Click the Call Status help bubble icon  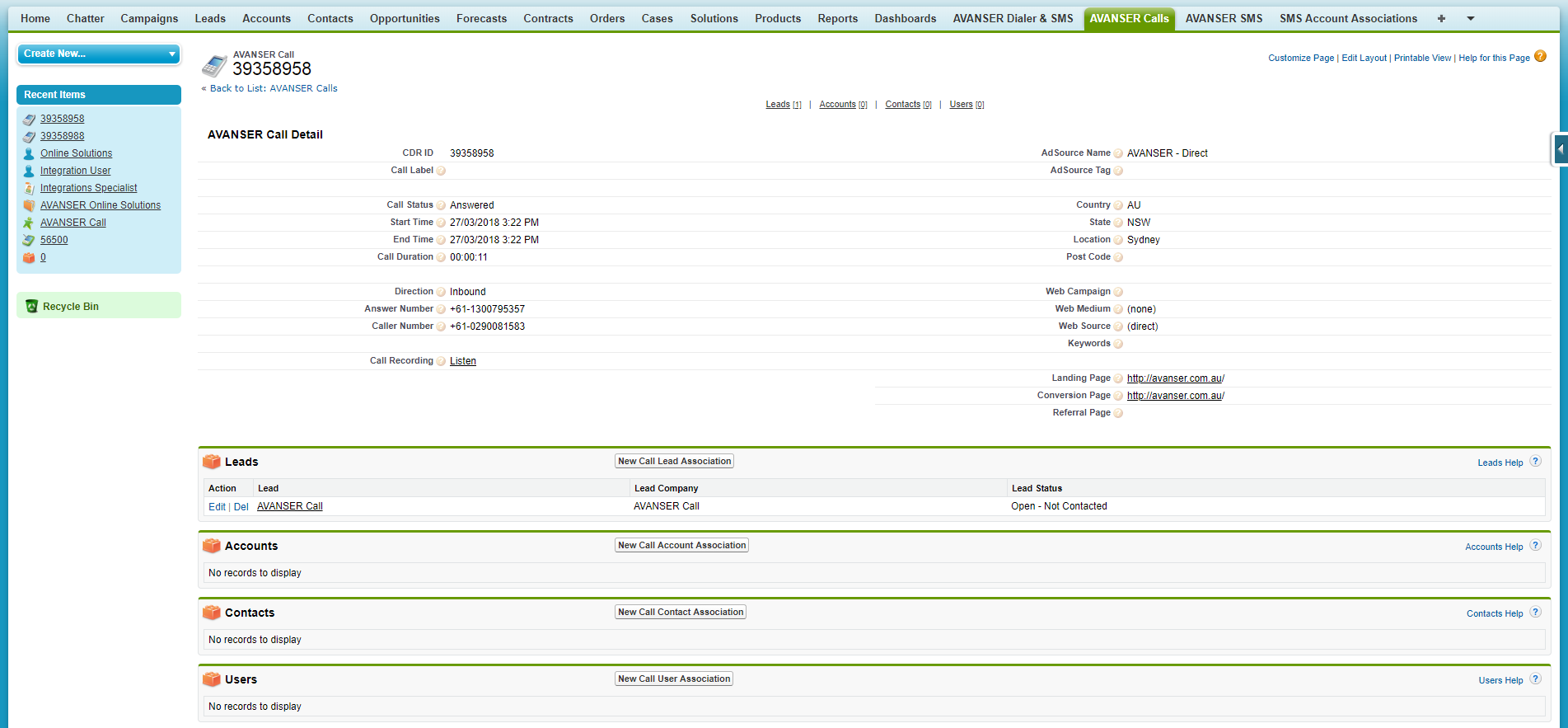pos(441,205)
